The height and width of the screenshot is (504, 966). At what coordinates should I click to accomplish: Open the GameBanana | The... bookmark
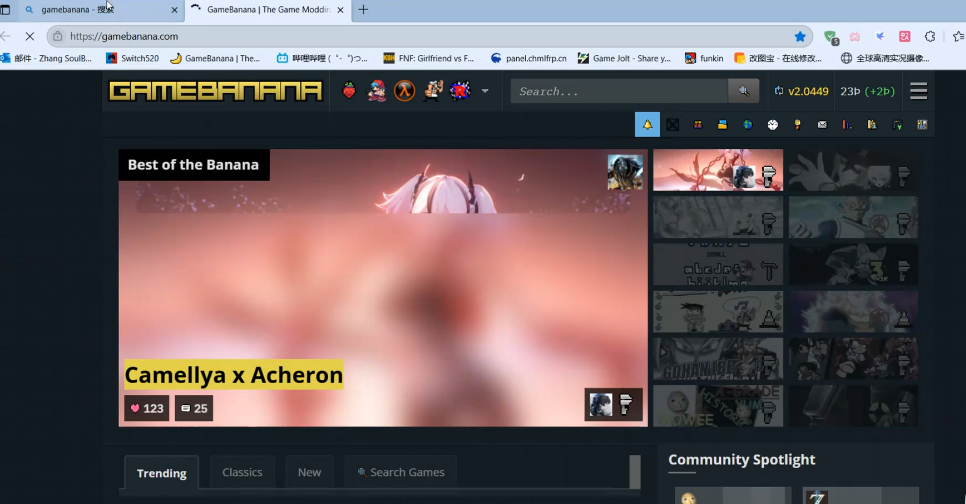tap(215, 58)
